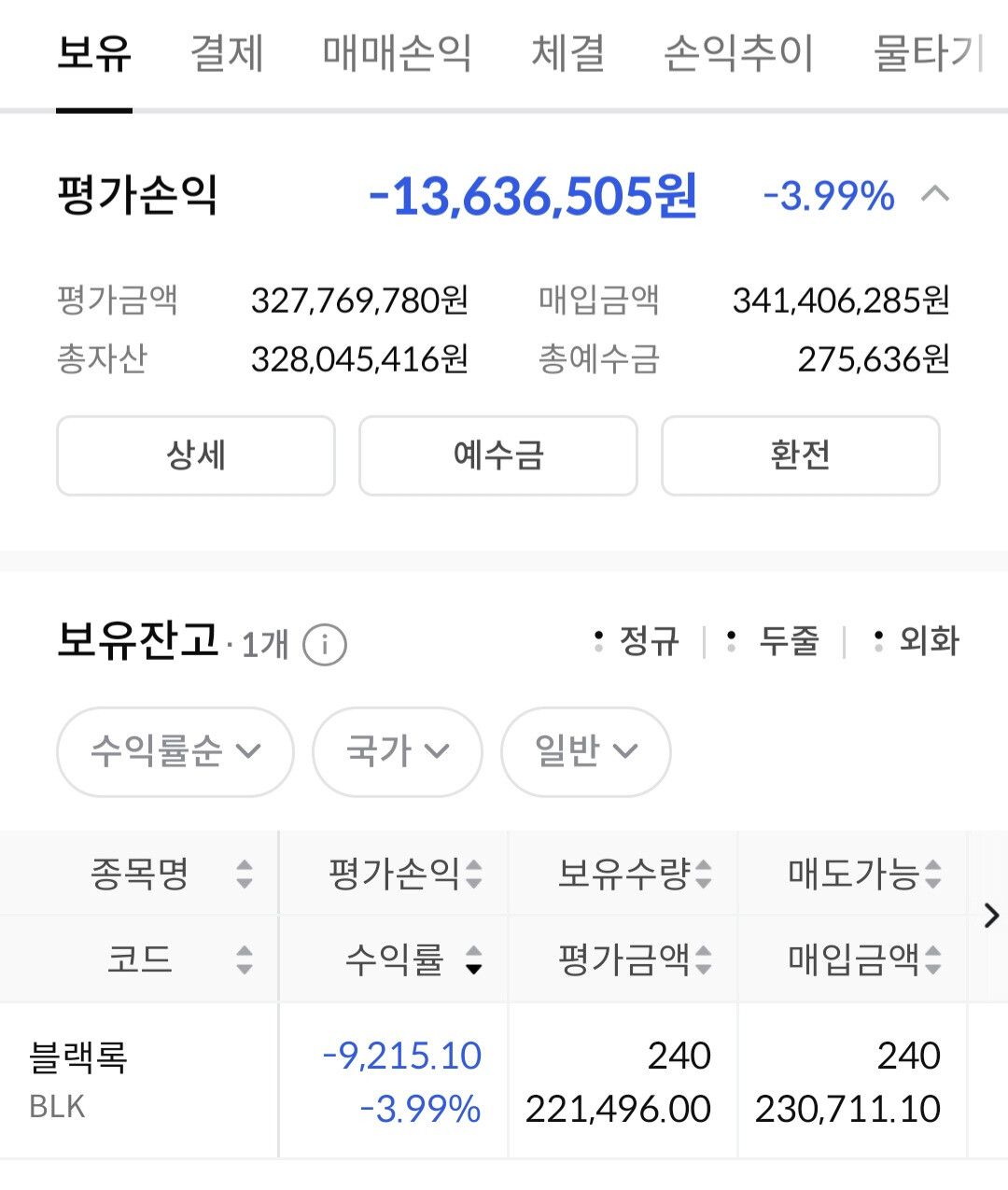Sort by 평가손익 column arrows
This screenshot has width=1008, height=1190.
474,875
